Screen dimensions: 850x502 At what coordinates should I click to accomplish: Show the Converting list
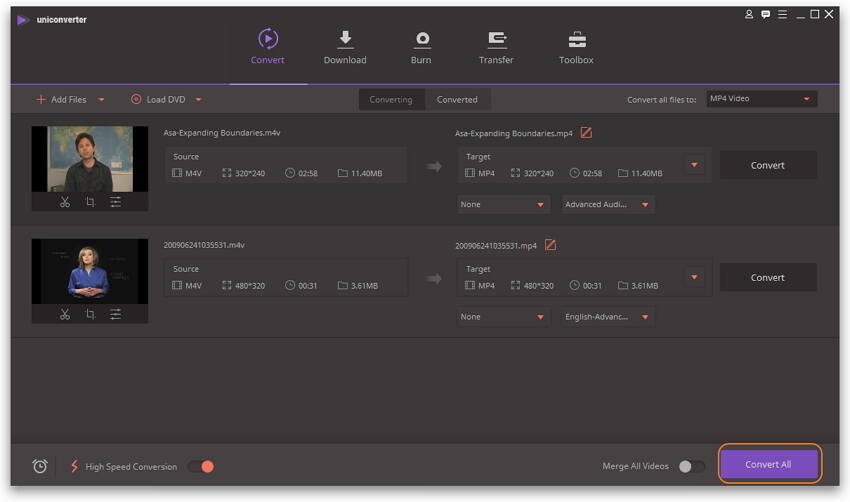tap(391, 100)
